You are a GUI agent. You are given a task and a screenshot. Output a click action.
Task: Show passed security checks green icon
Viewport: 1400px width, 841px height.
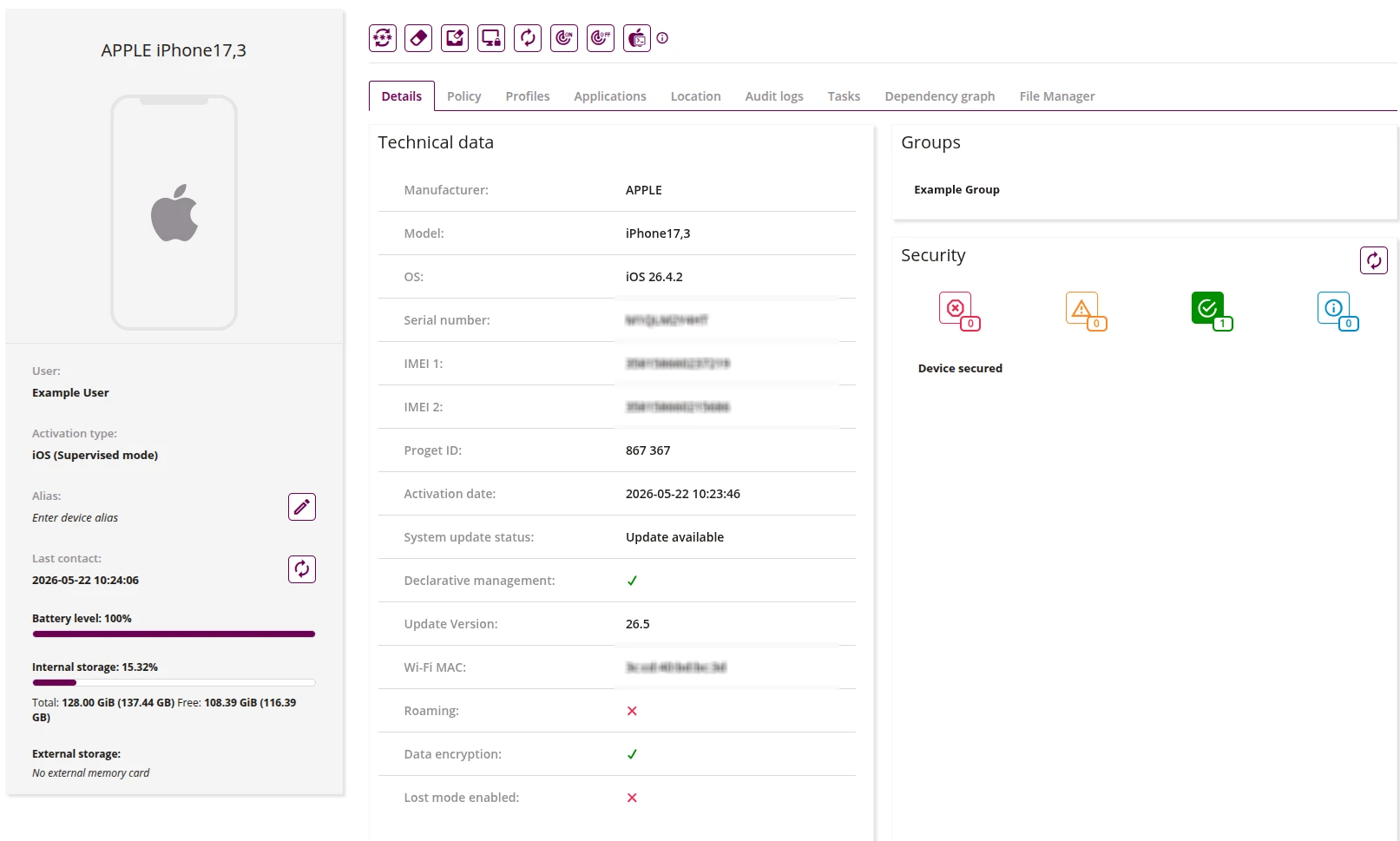[x=1212, y=311]
